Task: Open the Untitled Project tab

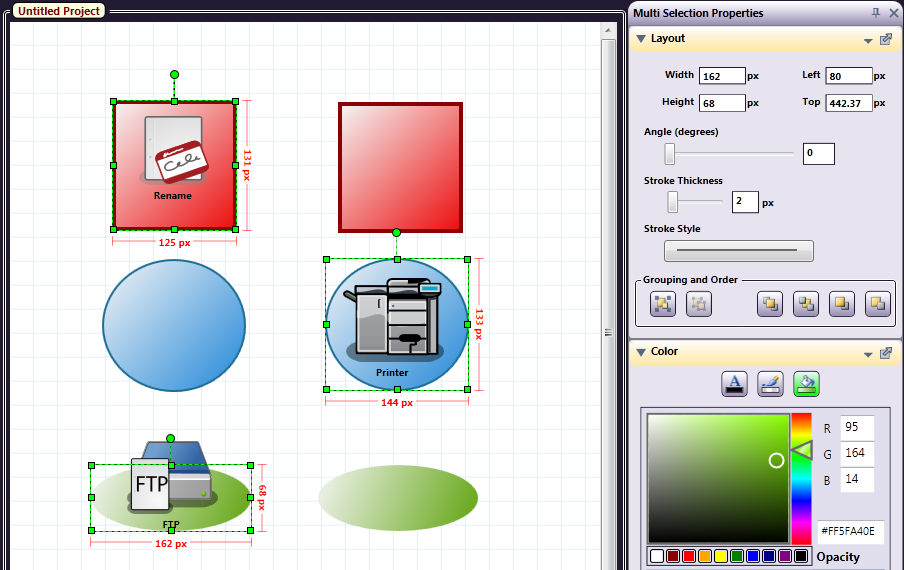Action: 58,11
